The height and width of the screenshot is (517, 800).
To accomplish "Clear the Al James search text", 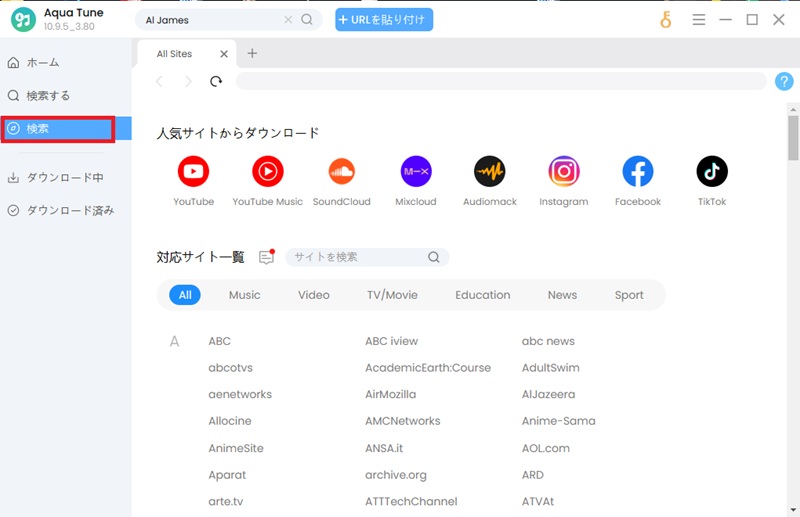I will pos(288,20).
